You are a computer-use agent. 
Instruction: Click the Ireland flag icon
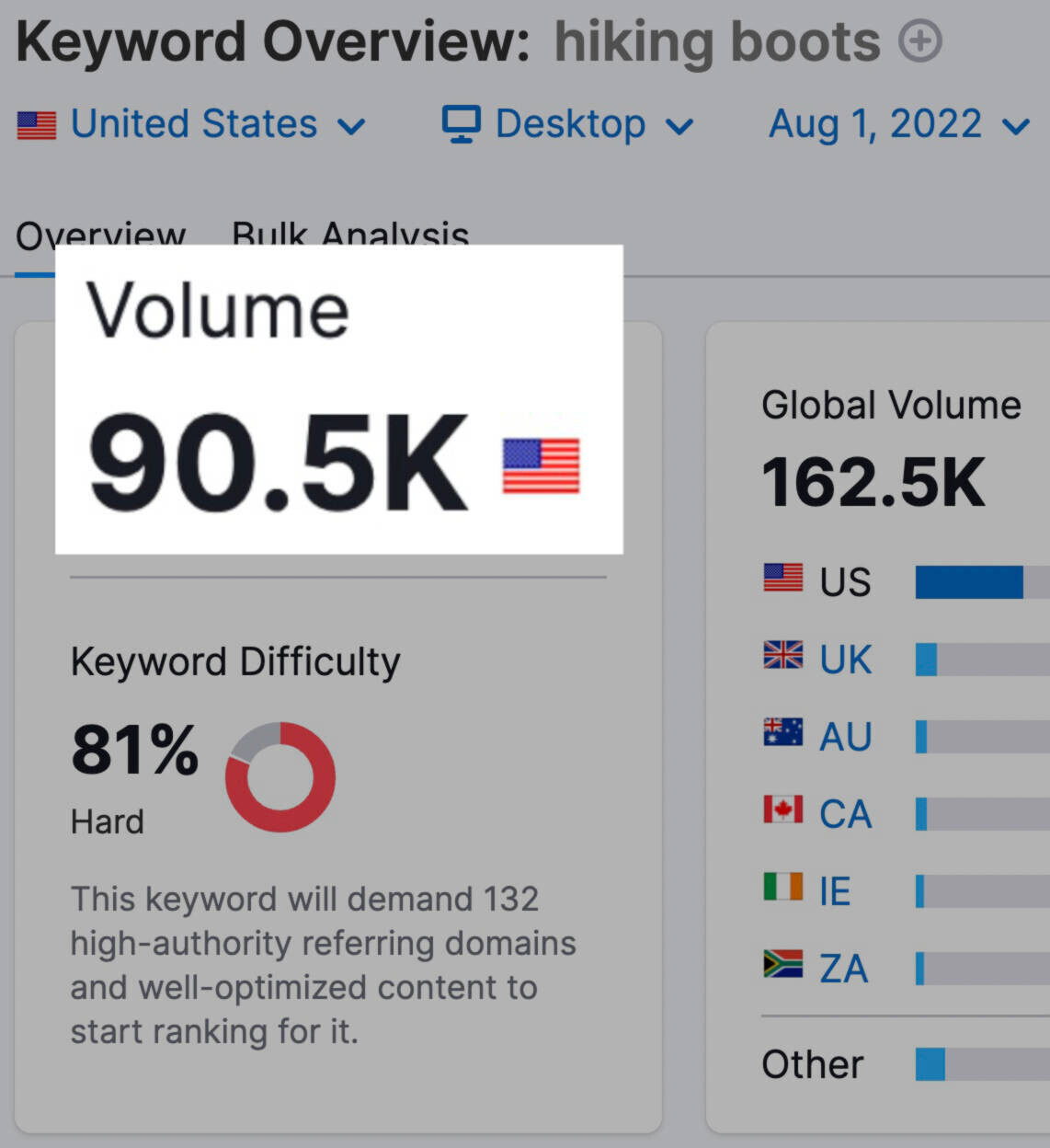coord(782,887)
